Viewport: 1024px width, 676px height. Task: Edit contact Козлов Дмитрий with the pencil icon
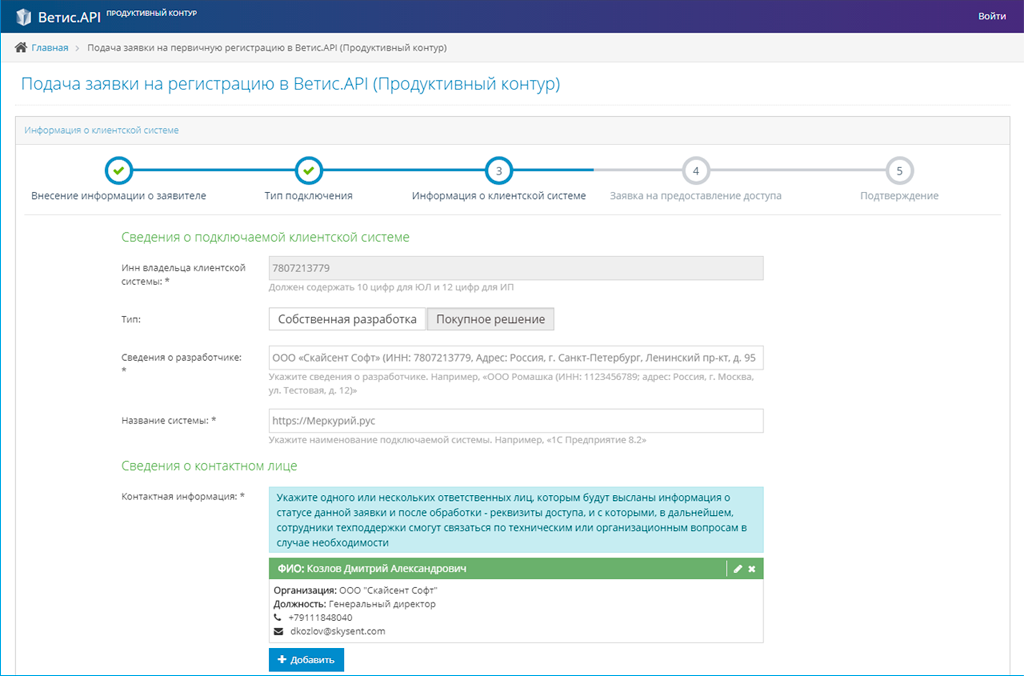(738, 569)
